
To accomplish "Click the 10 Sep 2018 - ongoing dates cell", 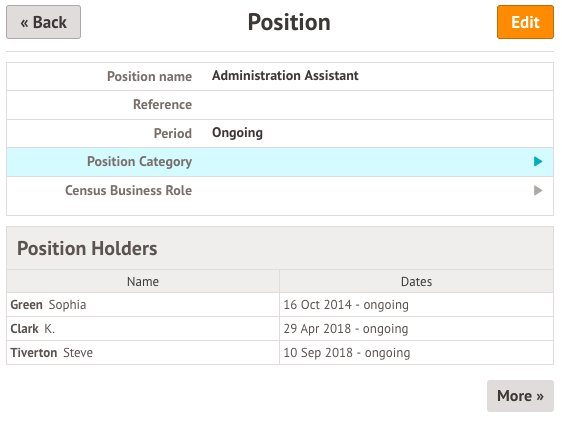I will tap(416, 353).
